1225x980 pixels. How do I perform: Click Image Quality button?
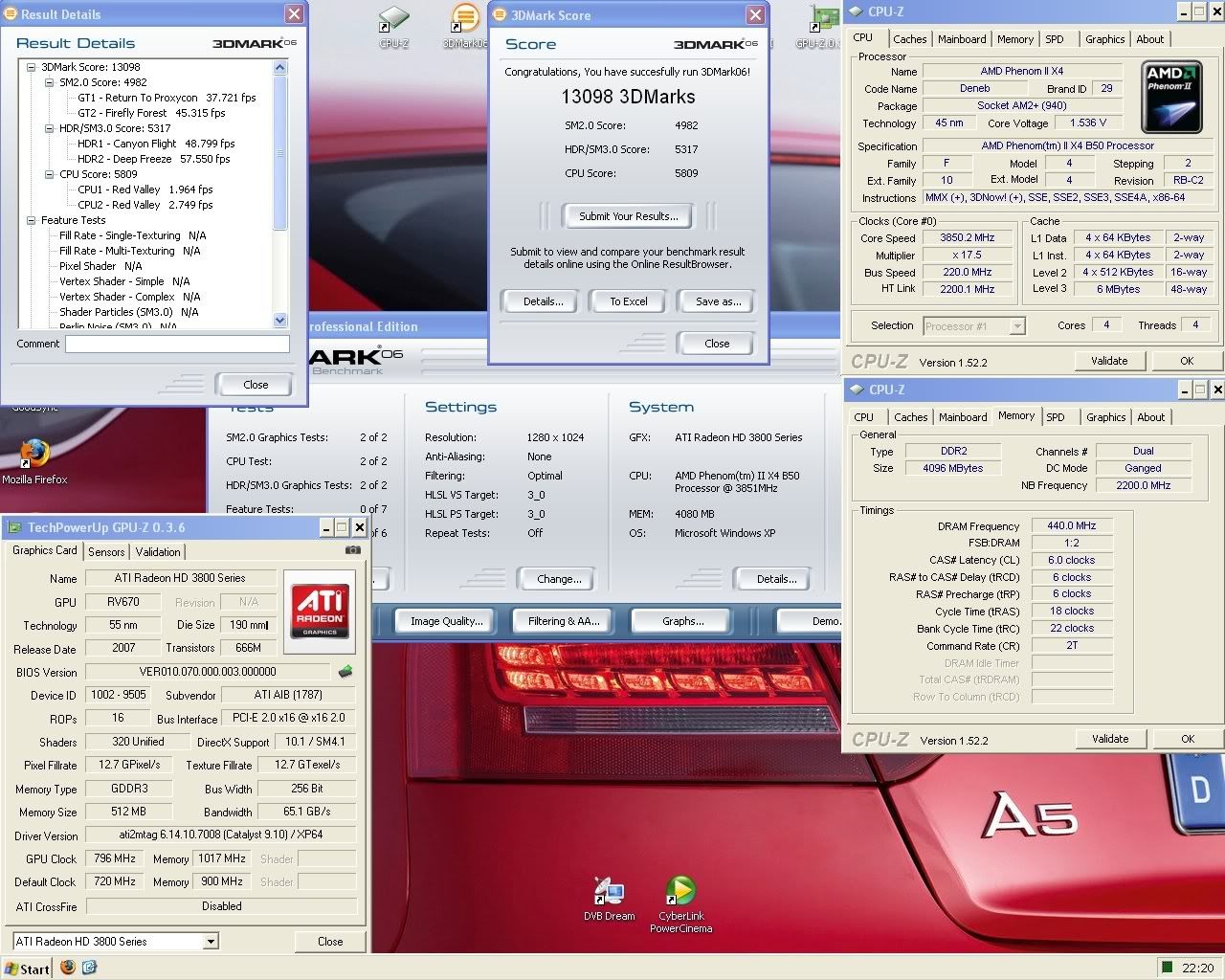[x=446, y=621]
